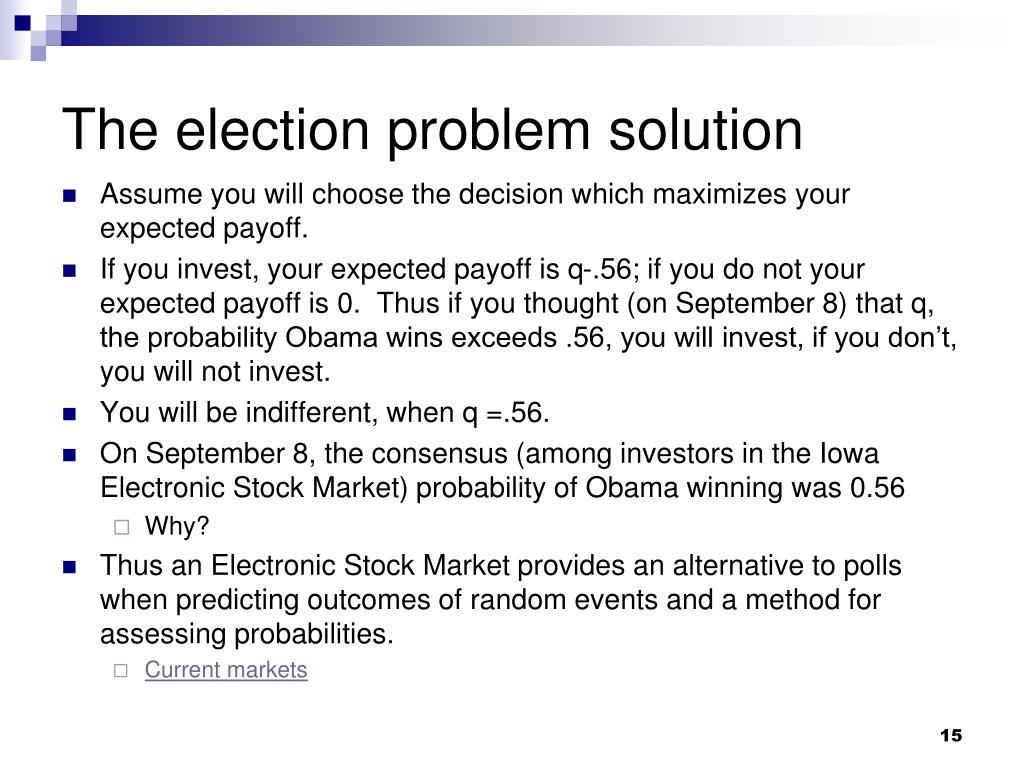Click the blue bullet before 'Assume you will choose'
The height and width of the screenshot is (768, 1024).
tap(69, 195)
